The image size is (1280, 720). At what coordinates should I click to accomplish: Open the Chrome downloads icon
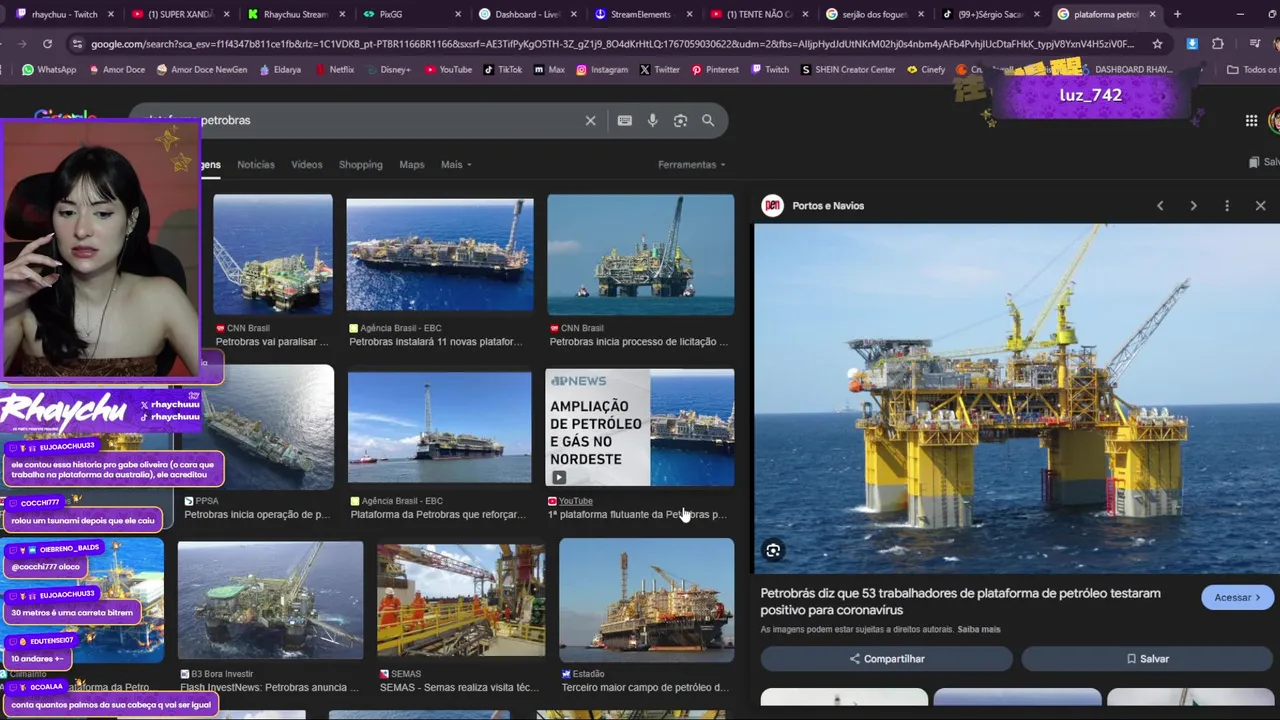coord(1192,44)
